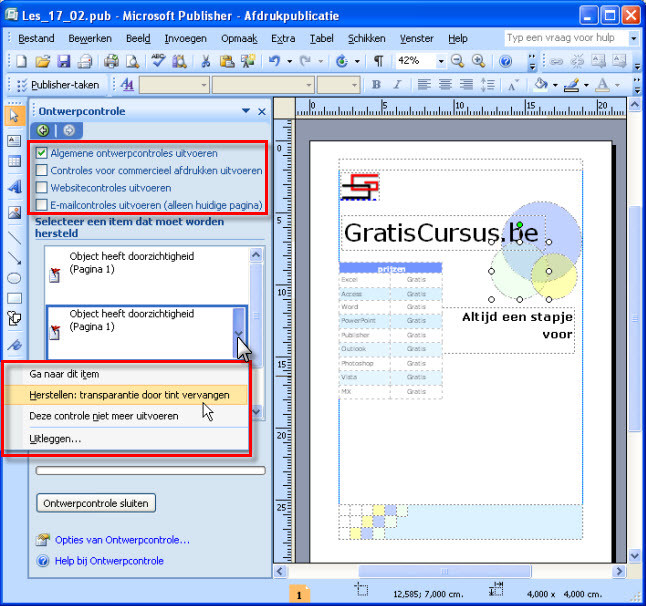Zoom in with the plus magnifier
Screen dimensions: 646x606
pos(478,61)
